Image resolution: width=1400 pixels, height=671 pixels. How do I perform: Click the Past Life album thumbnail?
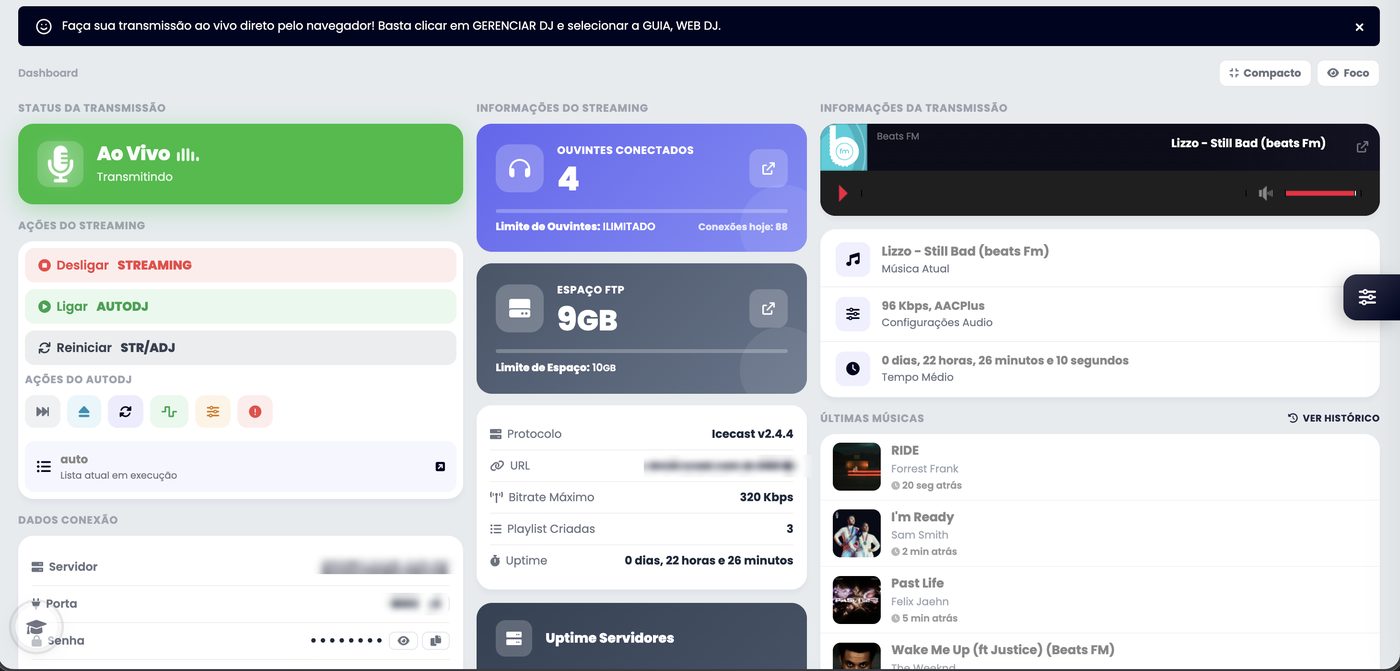(x=857, y=600)
